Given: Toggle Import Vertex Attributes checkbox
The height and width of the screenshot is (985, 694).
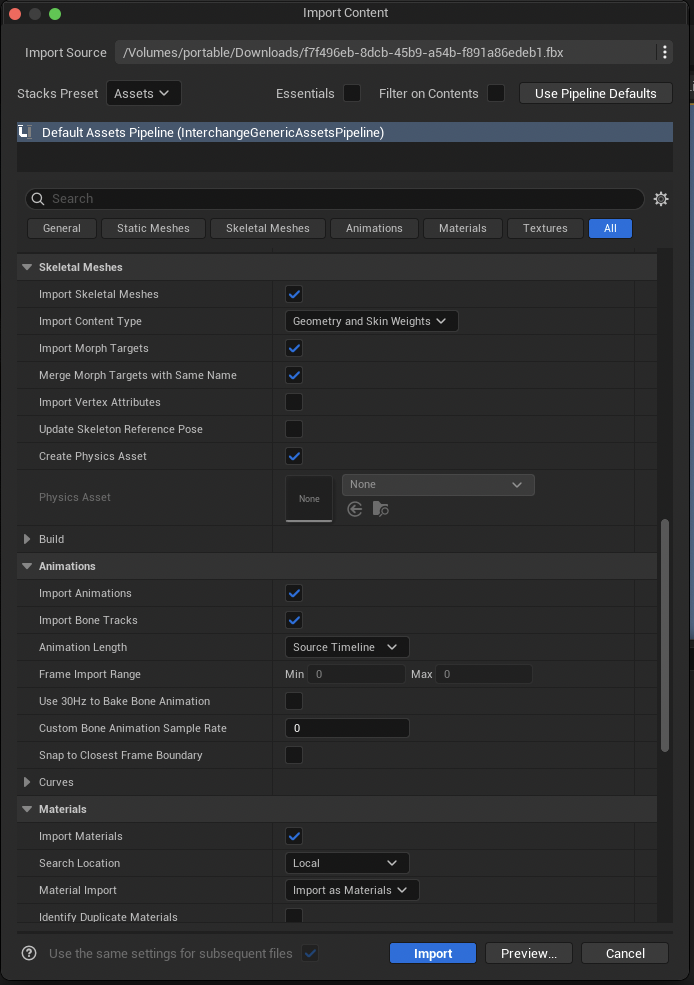Looking at the screenshot, I should pos(294,402).
